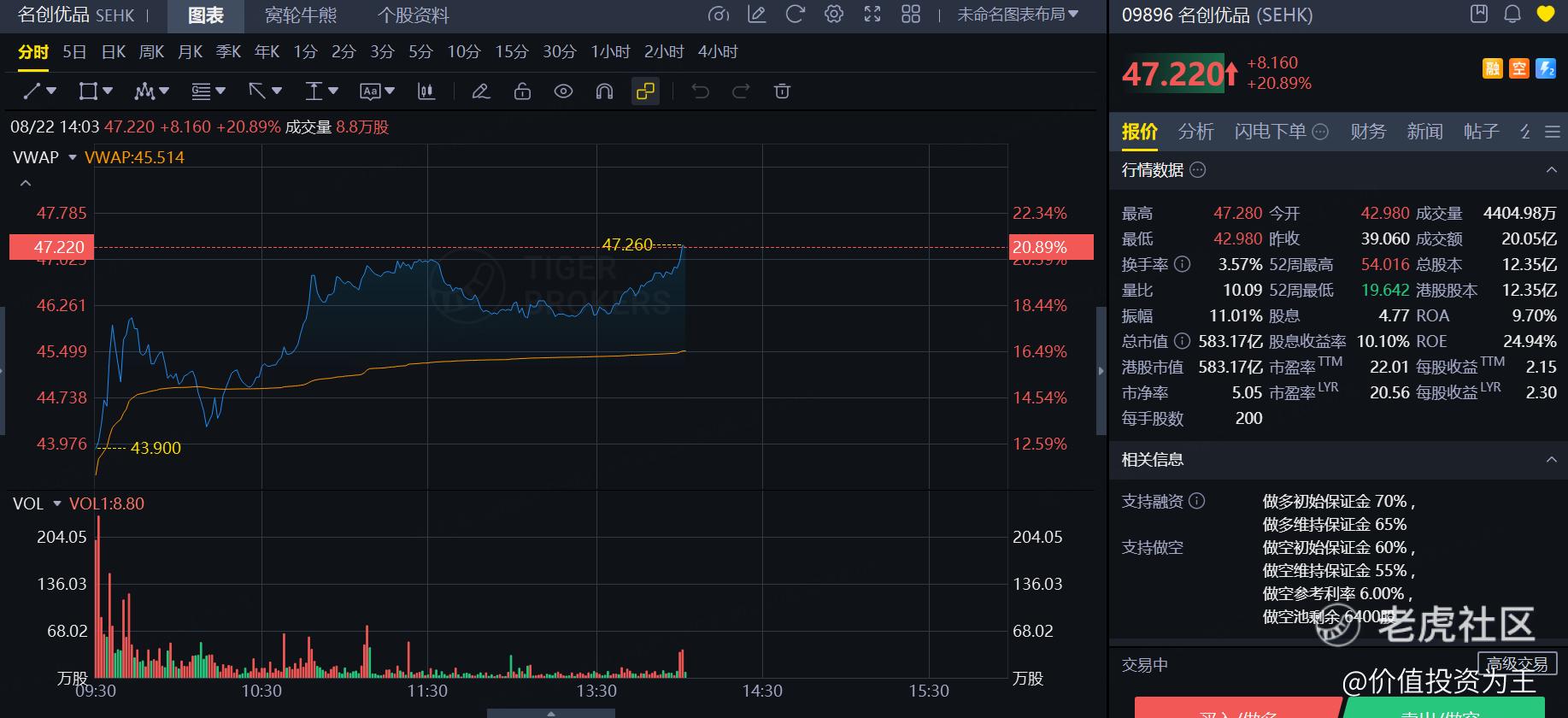Select the 分时 timeframe

[x=33, y=52]
